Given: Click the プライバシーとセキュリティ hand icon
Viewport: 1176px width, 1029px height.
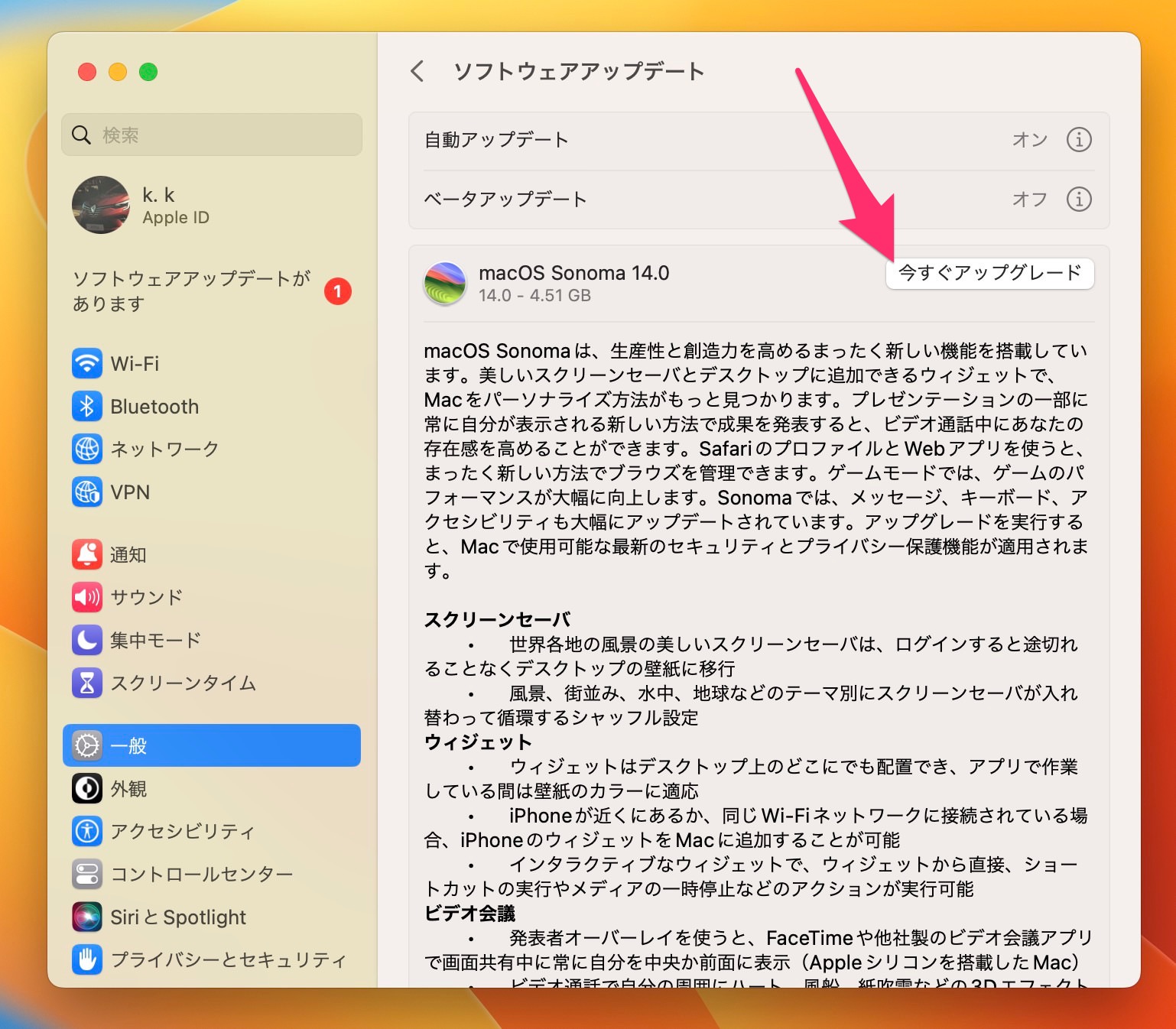Looking at the screenshot, I should (x=87, y=959).
